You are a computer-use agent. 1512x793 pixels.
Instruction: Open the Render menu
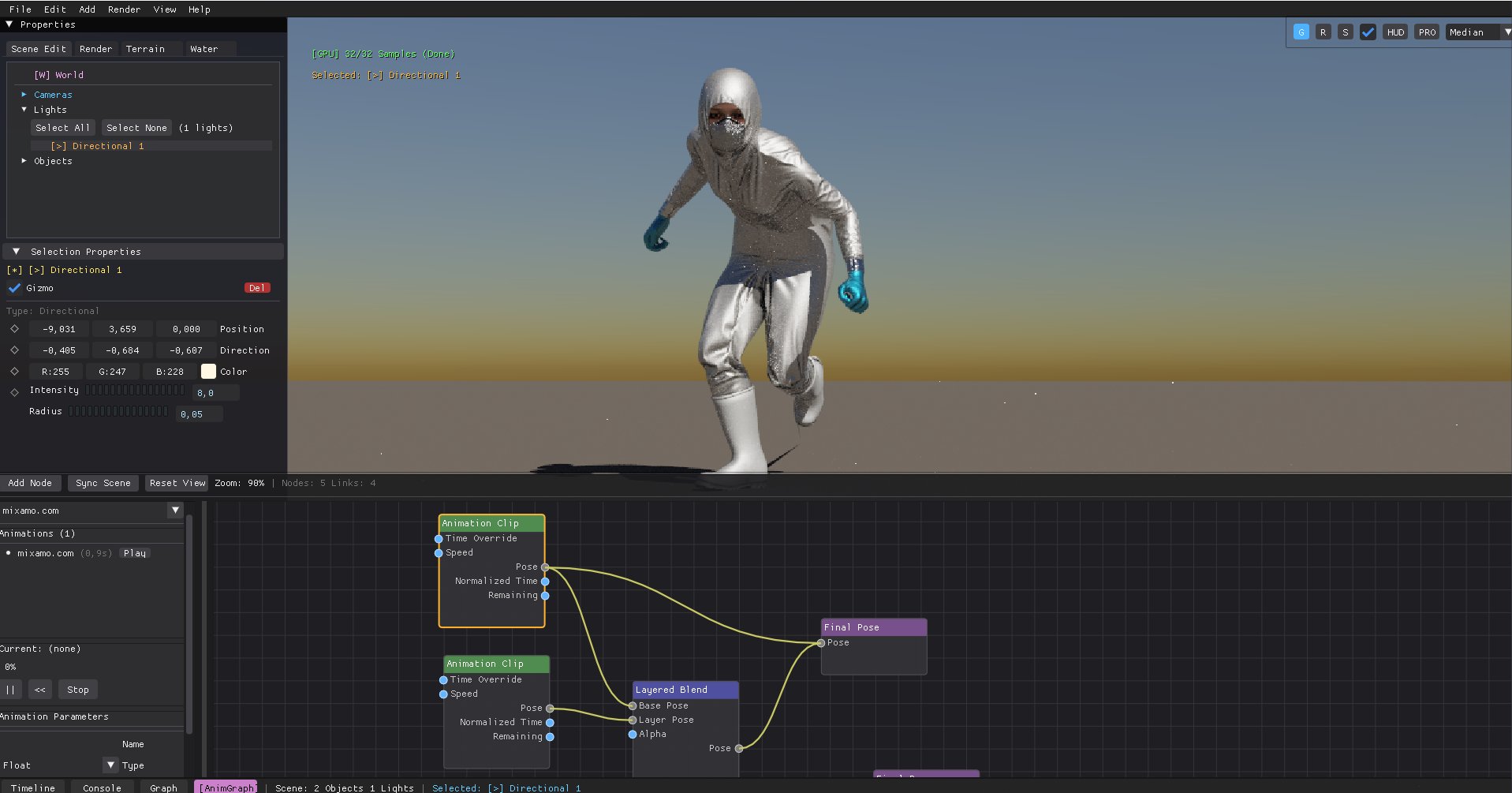click(x=124, y=9)
